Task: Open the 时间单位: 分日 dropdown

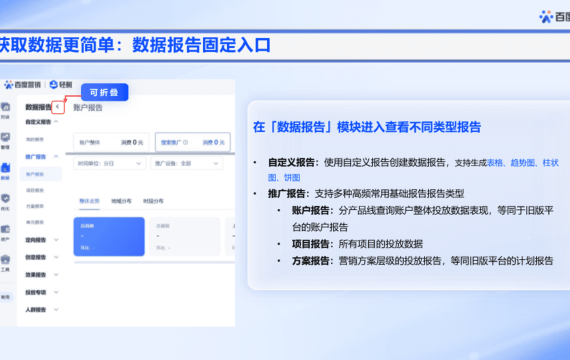Action: (109, 164)
